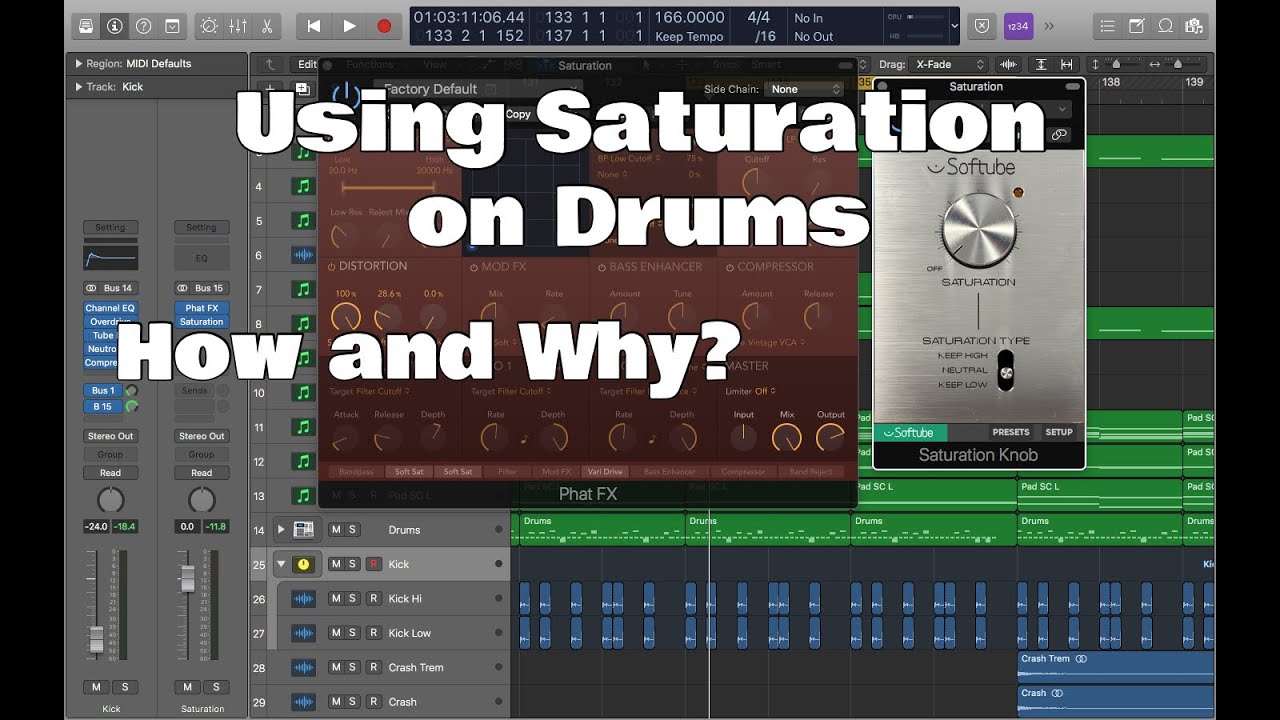
Task: Click the Play transport button
Action: pyautogui.click(x=349, y=26)
